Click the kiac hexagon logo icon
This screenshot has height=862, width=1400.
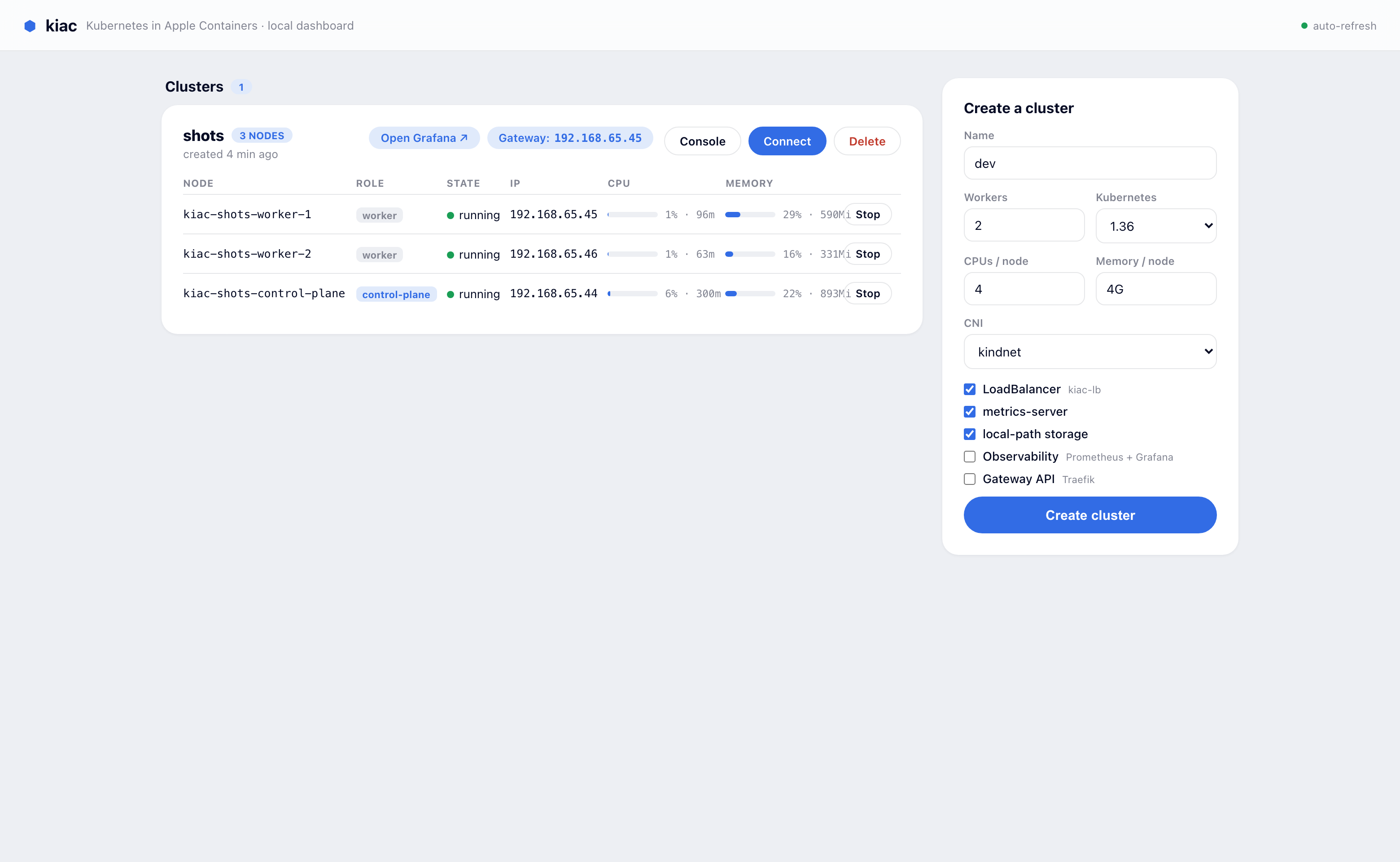pyautogui.click(x=30, y=26)
